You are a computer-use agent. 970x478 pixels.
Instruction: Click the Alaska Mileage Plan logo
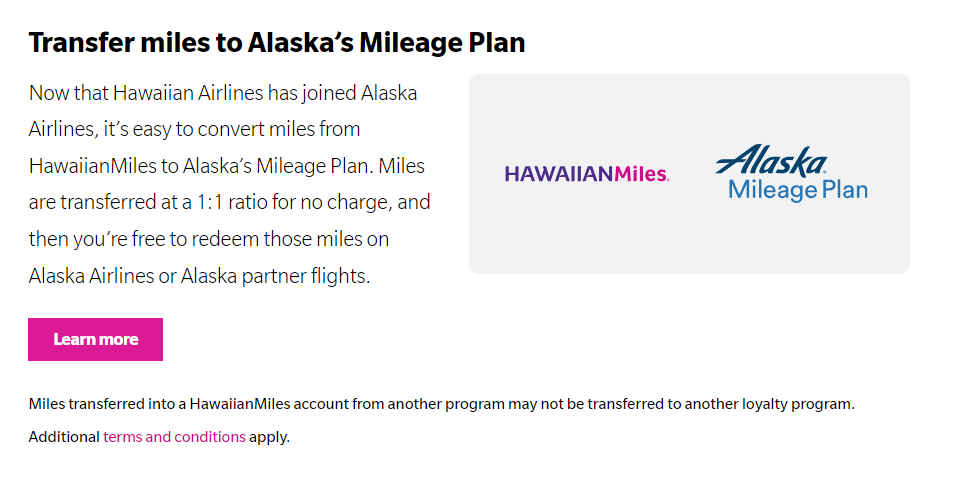[792, 173]
